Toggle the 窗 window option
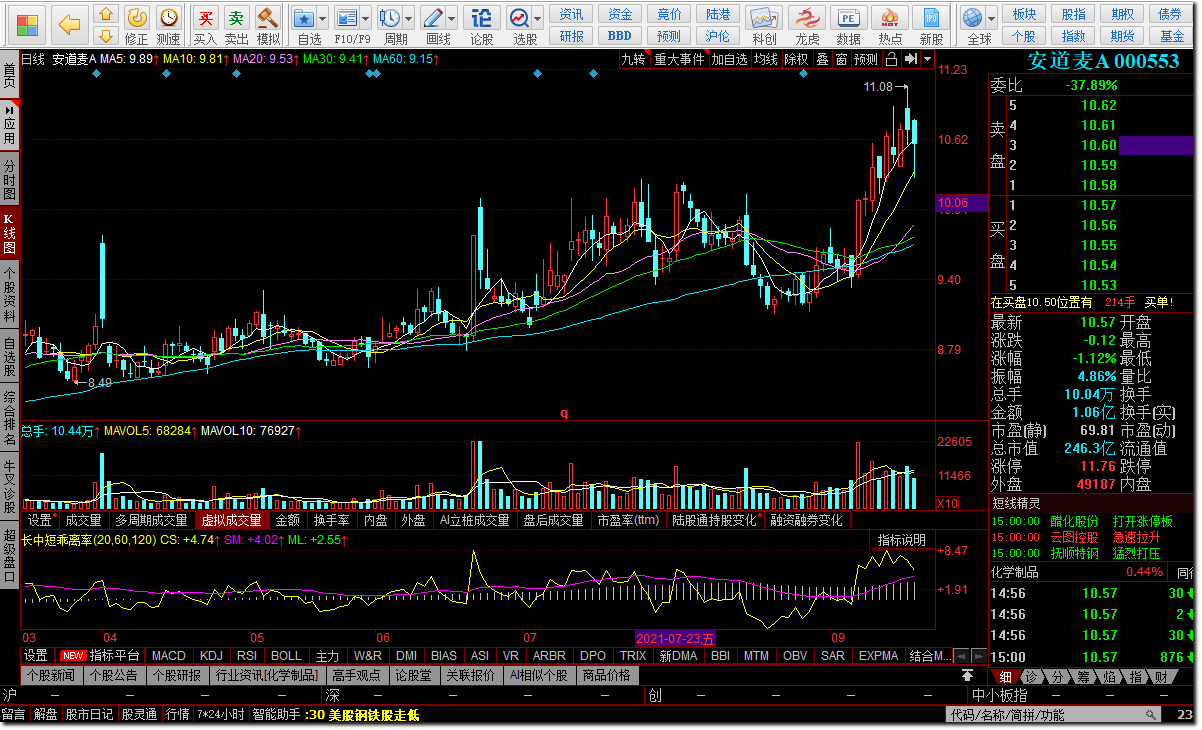This screenshot has height=730, width=1202. (x=841, y=59)
